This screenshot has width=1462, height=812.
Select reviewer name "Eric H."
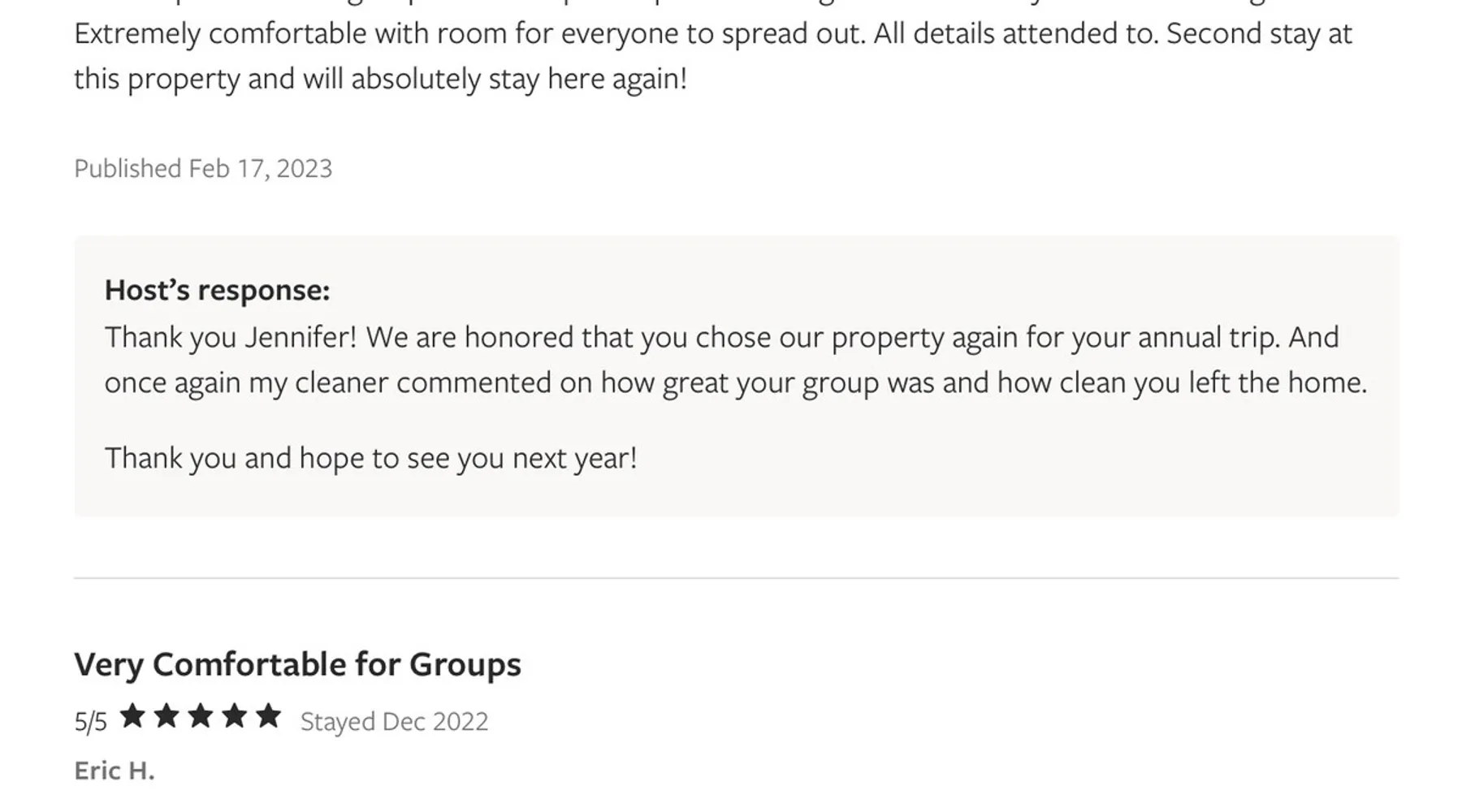pos(115,771)
